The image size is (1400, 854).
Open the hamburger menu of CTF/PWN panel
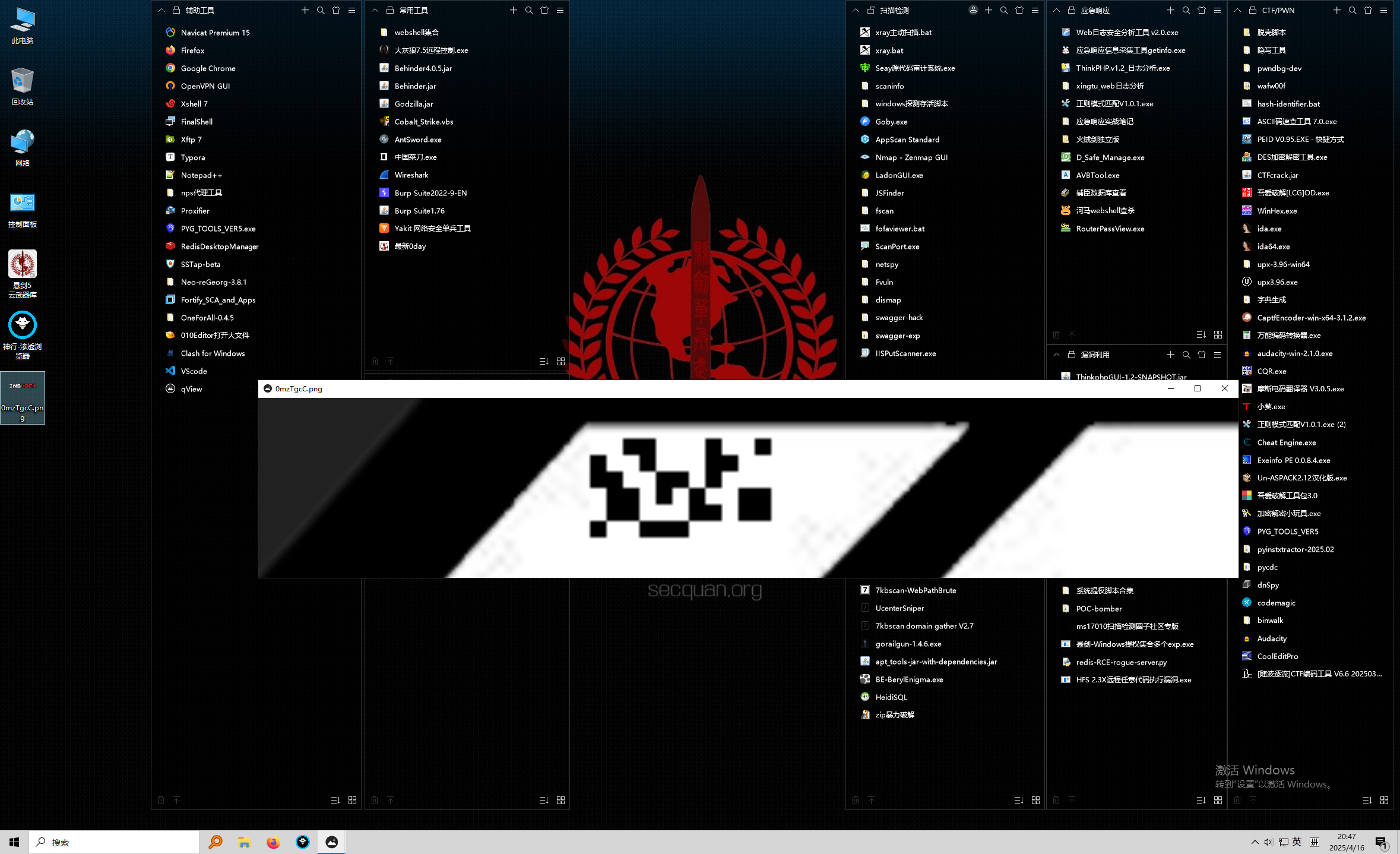[1383, 10]
